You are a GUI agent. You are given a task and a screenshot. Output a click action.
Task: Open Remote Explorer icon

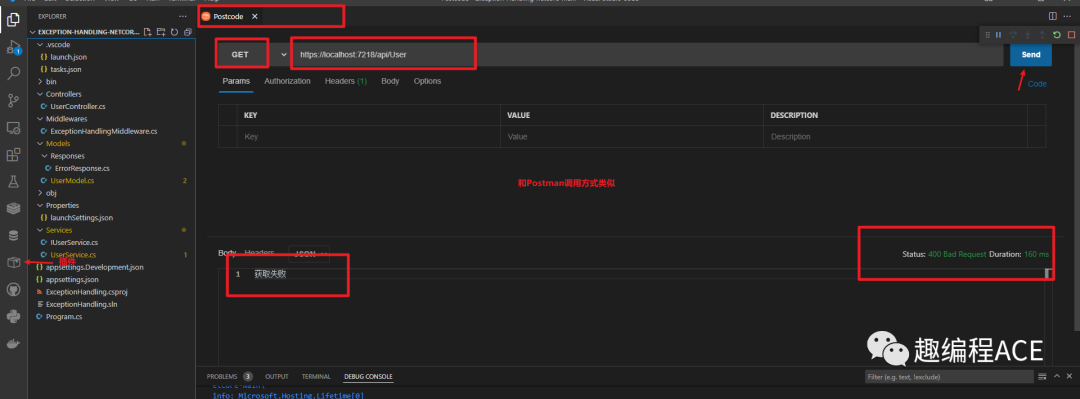[12, 128]
